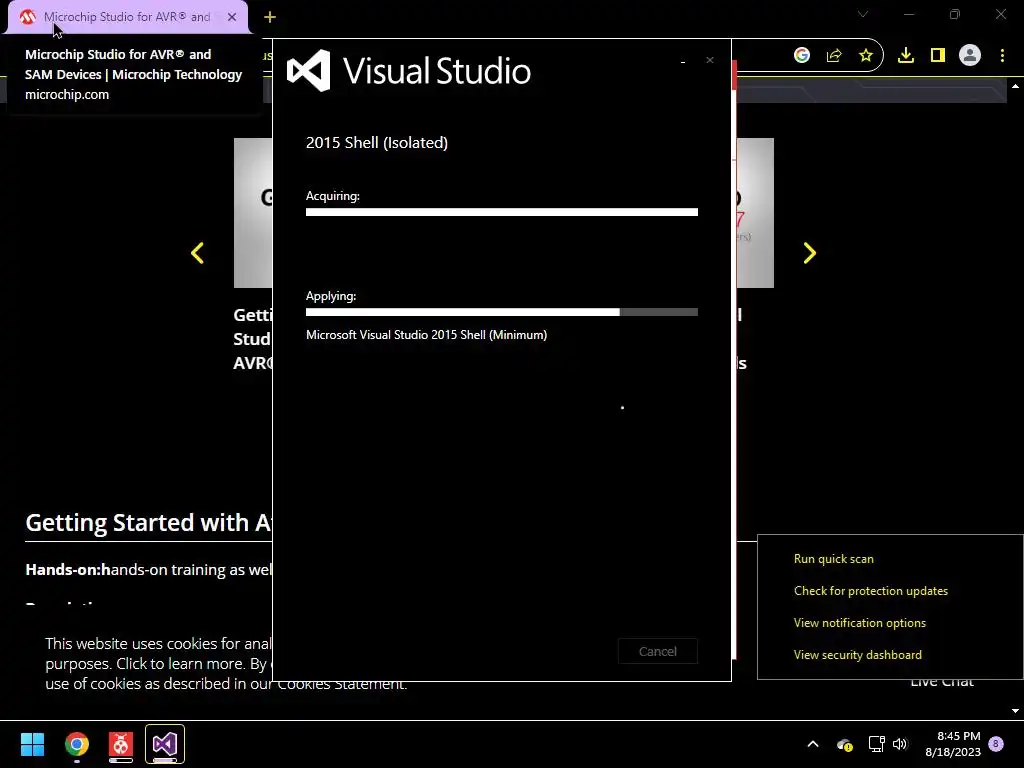Open the red installer app in taskbar
Viewport: 1024px width, 768px height.
point(121,744)
